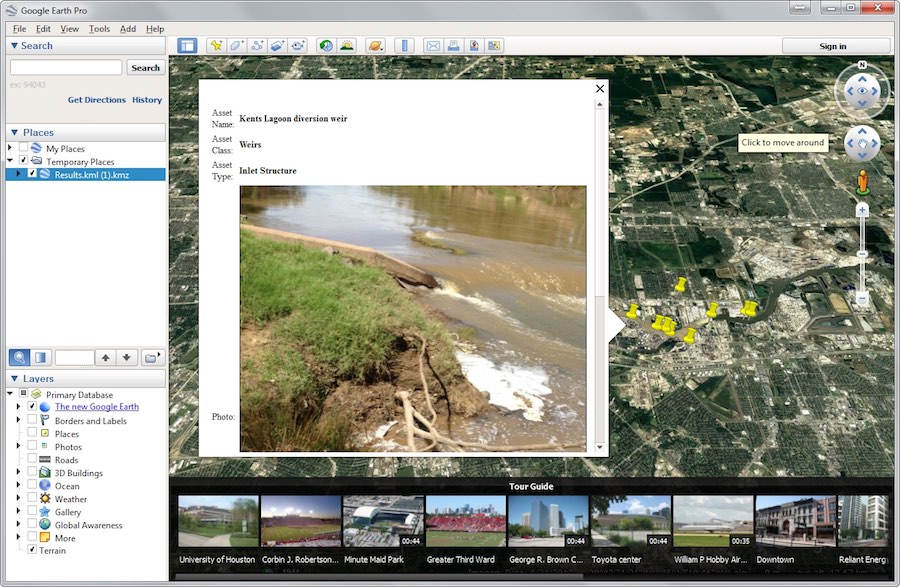Screen dimensions: 900x587
Task: Click the Get Directions link
Action: coord(96,100)
